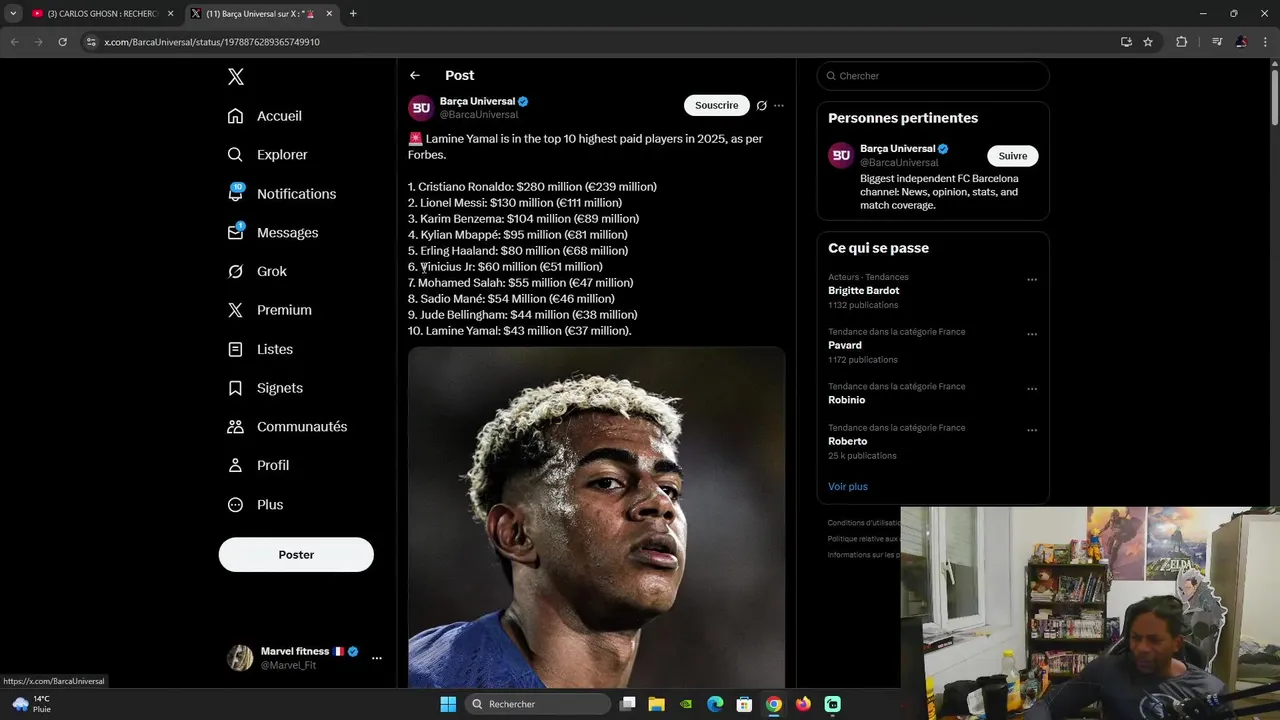The width and height of the screenshot is (1280, 720).
Task: Open more options for Roberto trend
Action: (x=1032, y=431)
